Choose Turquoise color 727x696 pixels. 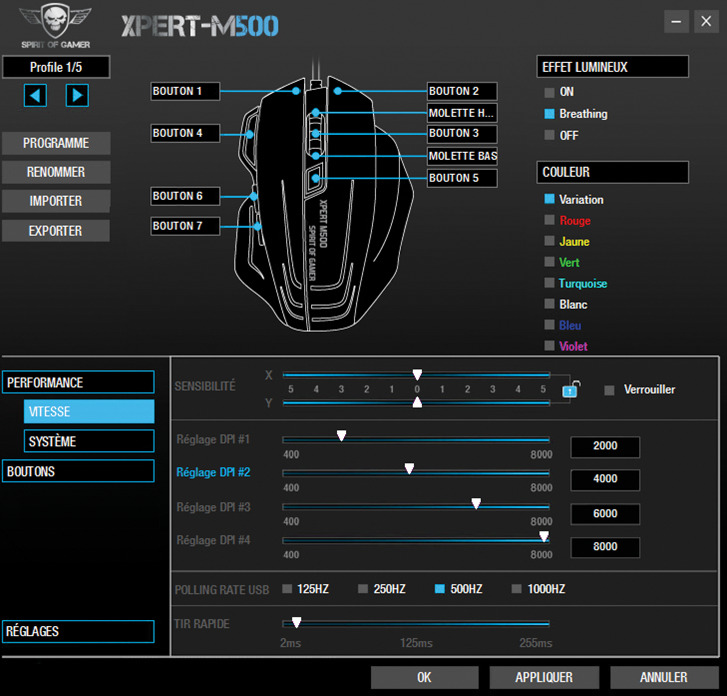[549, 283]
